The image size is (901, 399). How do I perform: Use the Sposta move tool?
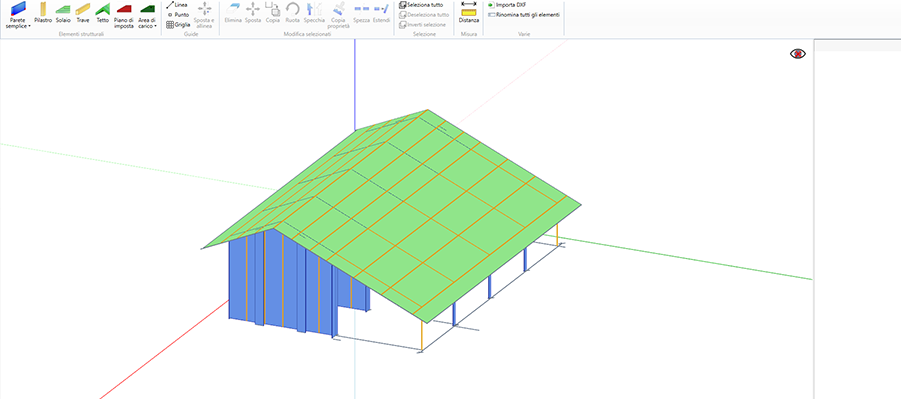point(253,13)
